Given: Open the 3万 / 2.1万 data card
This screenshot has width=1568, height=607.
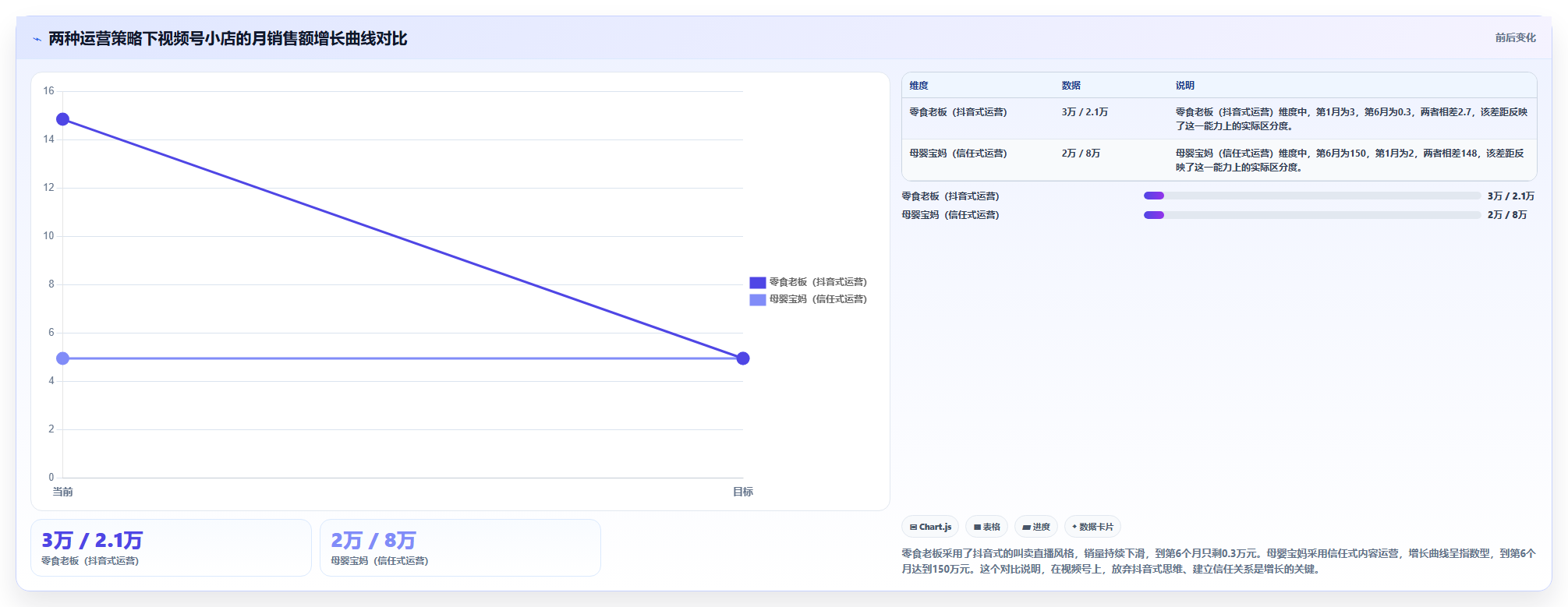Looking at the screenshot, I should [171, 548].
